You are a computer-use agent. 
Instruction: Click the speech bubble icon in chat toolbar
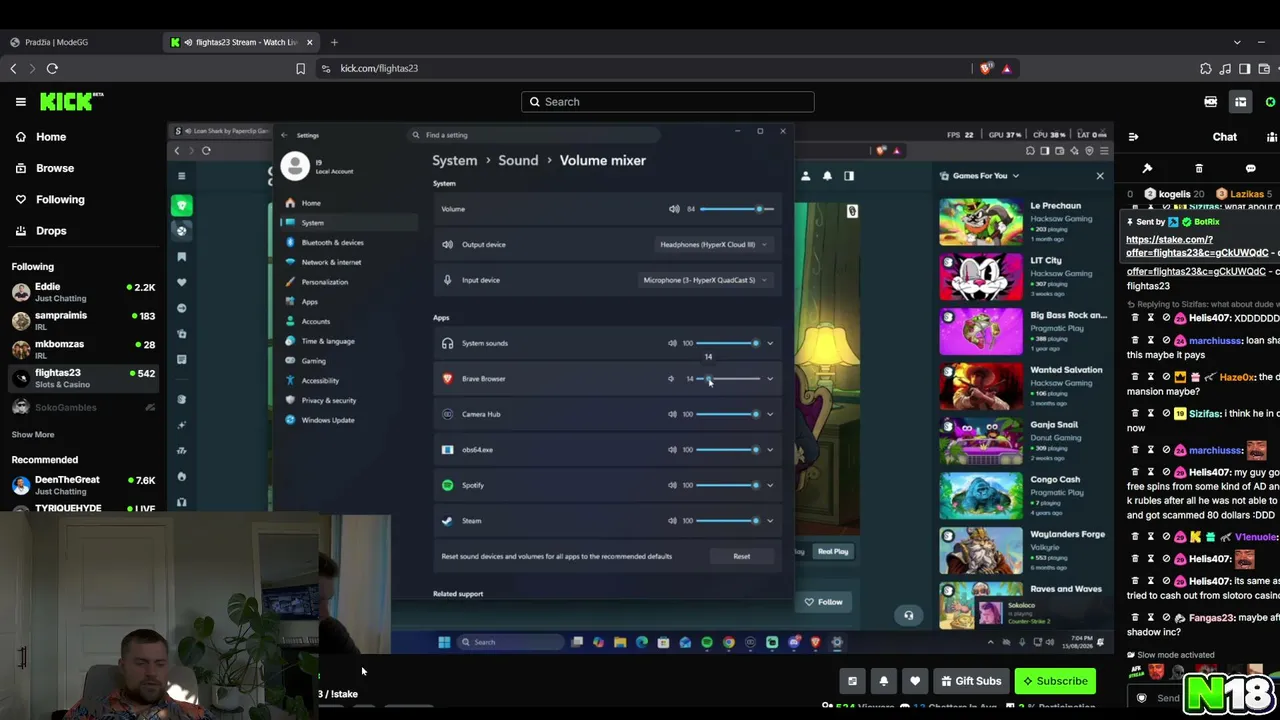tap(1250, 169)
